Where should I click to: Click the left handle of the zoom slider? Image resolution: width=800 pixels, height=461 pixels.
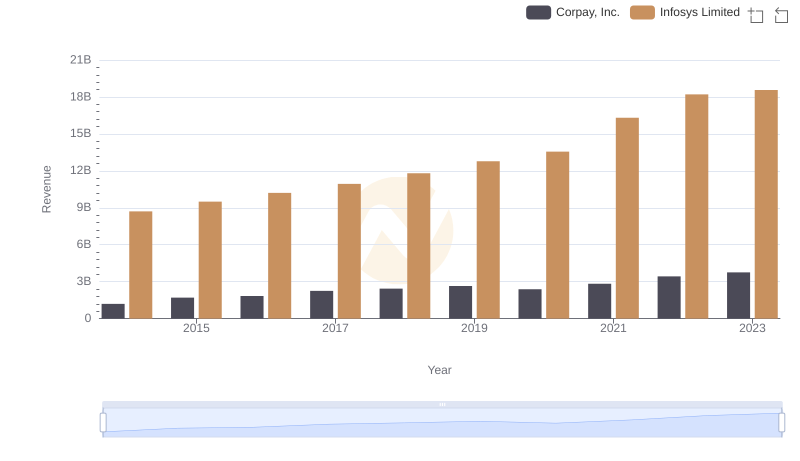[103, 423]
